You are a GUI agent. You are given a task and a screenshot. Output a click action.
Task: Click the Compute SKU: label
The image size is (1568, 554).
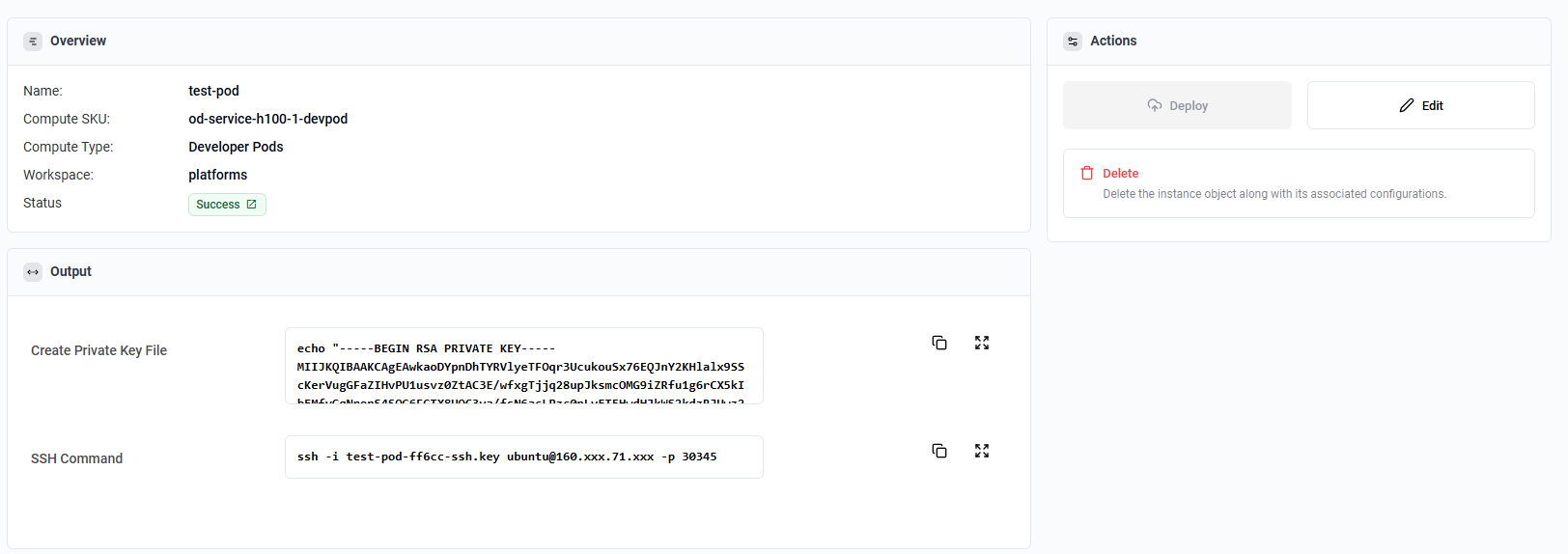point(67,119)
